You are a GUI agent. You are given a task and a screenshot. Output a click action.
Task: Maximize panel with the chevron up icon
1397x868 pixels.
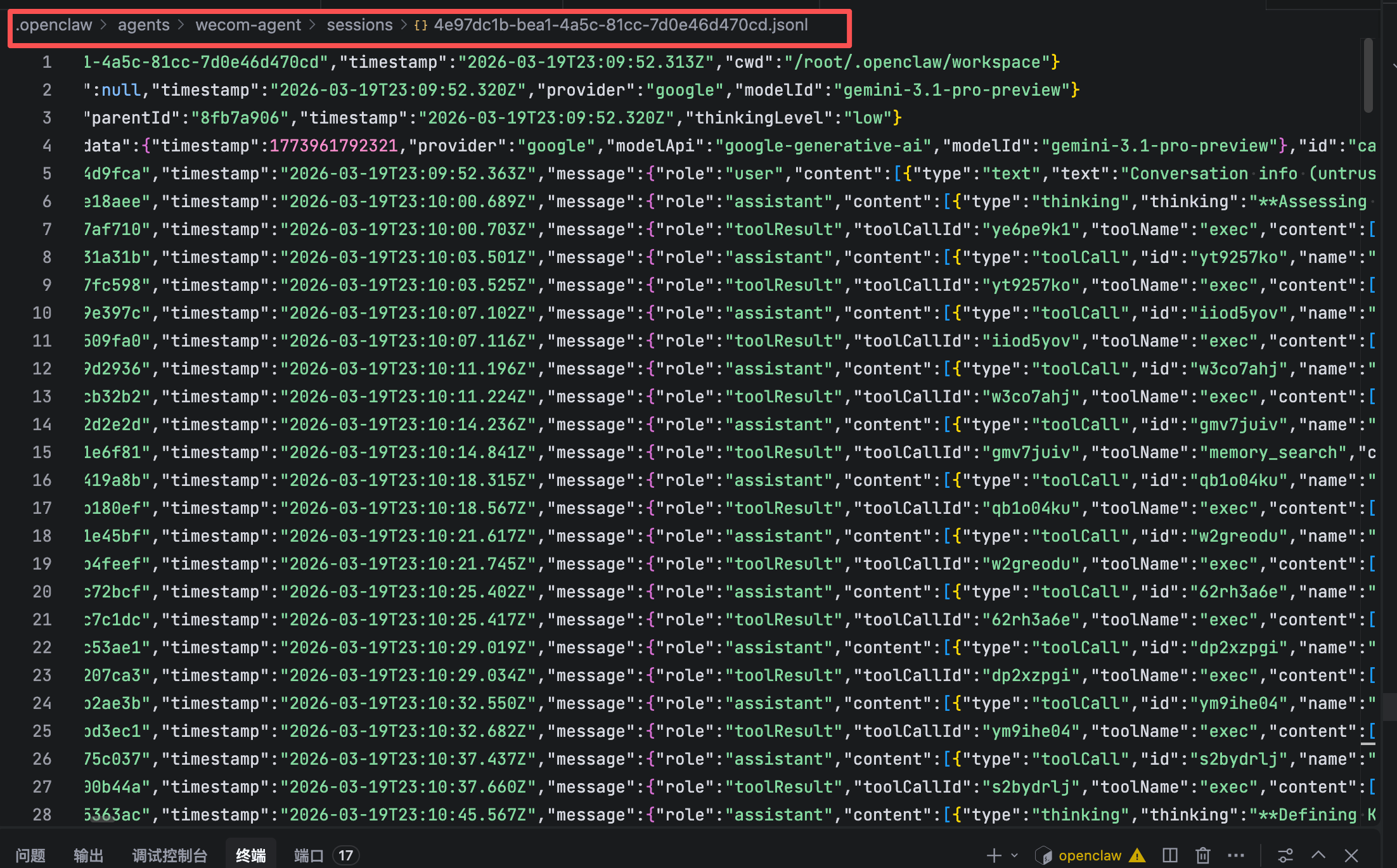click(x=1318, y=855)
